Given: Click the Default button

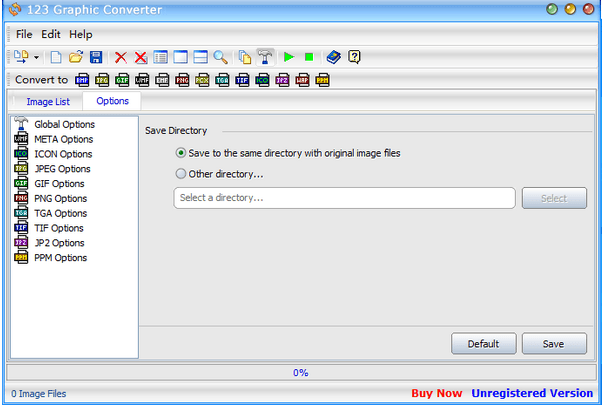Looking at the screenshot, I should pyautogui.click(x=484, y=344).
